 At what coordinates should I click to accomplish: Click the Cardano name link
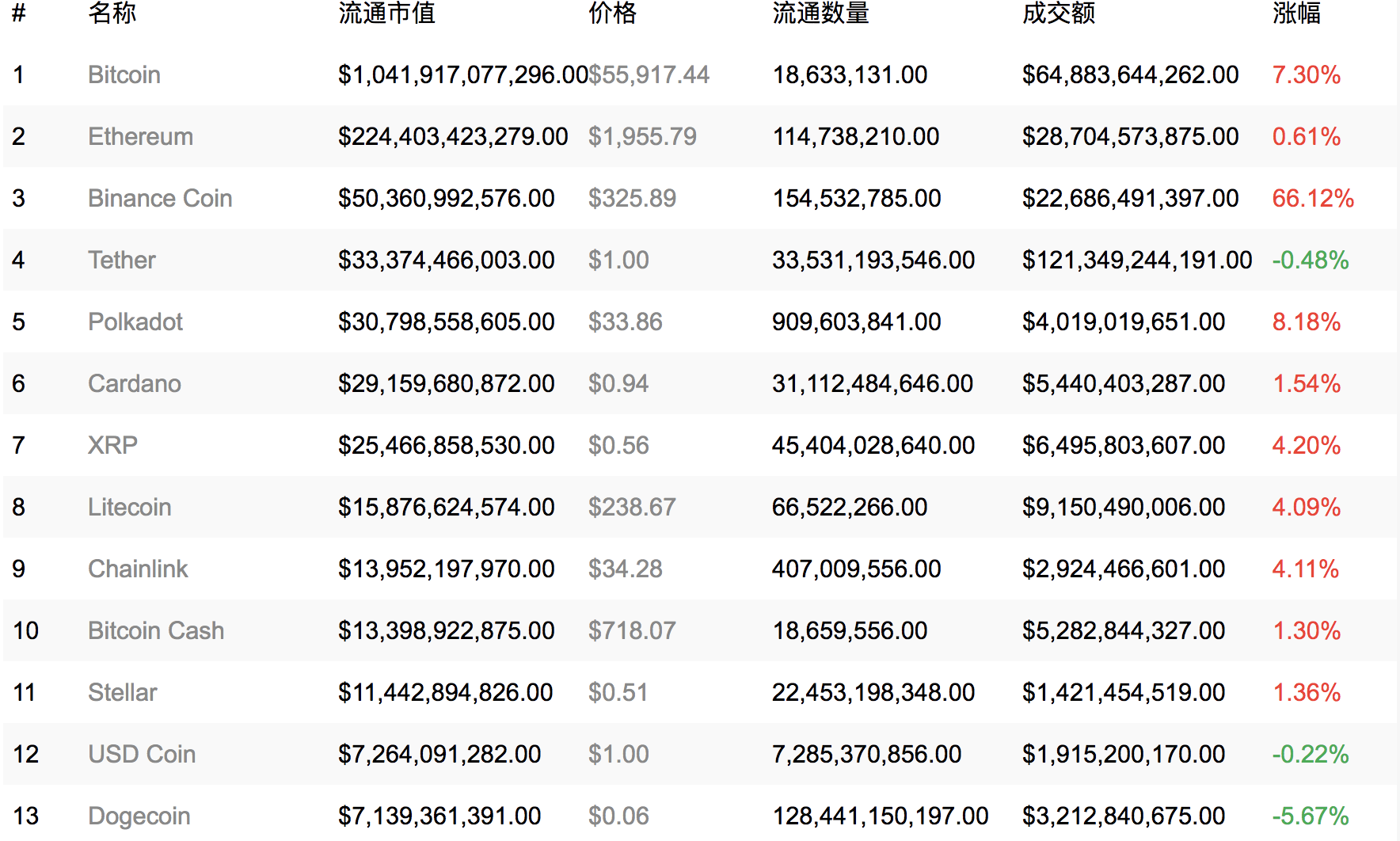[135, 383]
